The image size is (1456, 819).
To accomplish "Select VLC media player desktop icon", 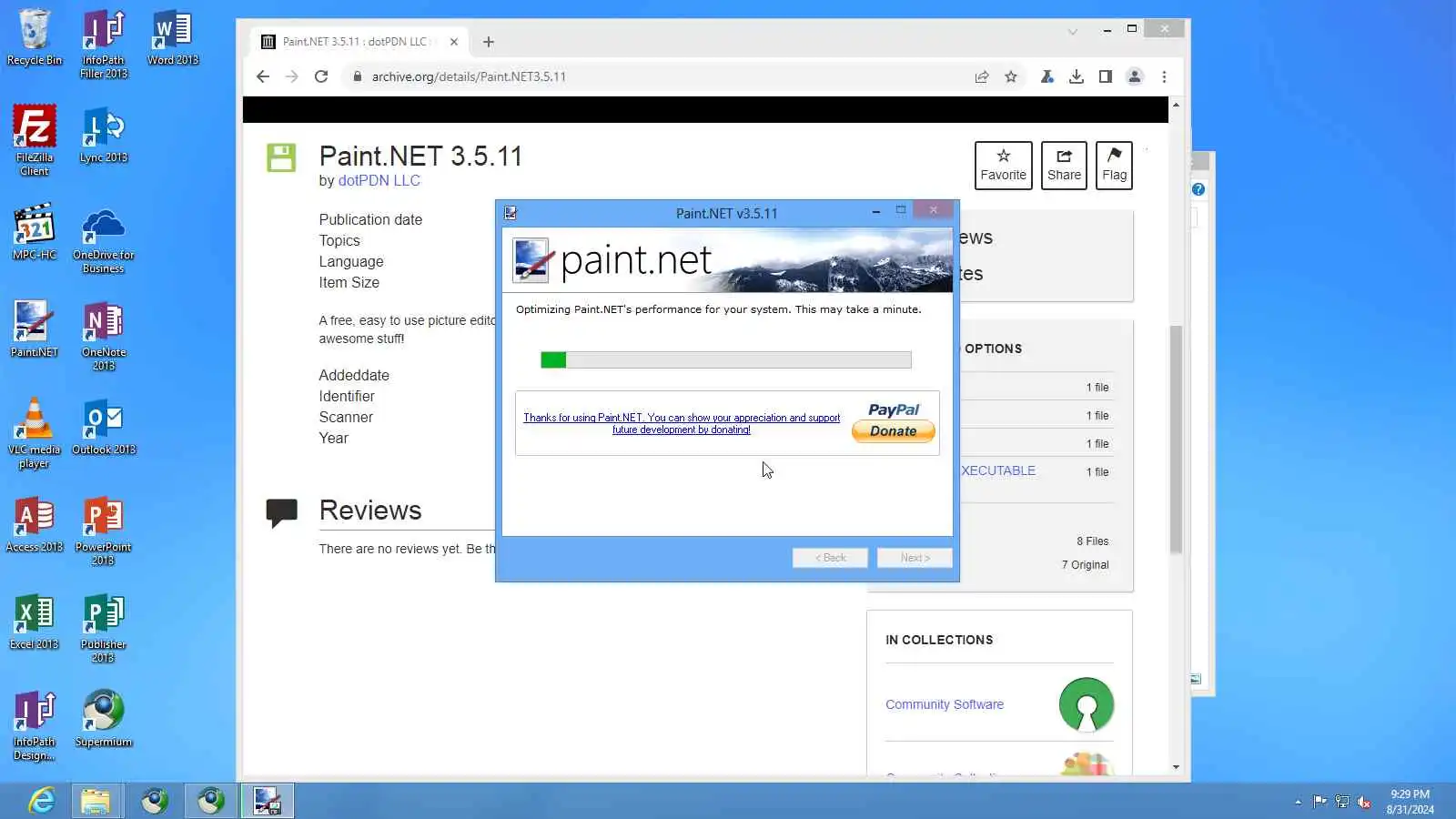I will pos(35,433).
